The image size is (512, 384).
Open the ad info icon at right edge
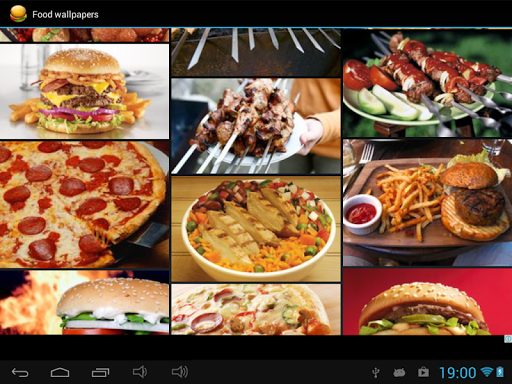click(x=508, y=339)
